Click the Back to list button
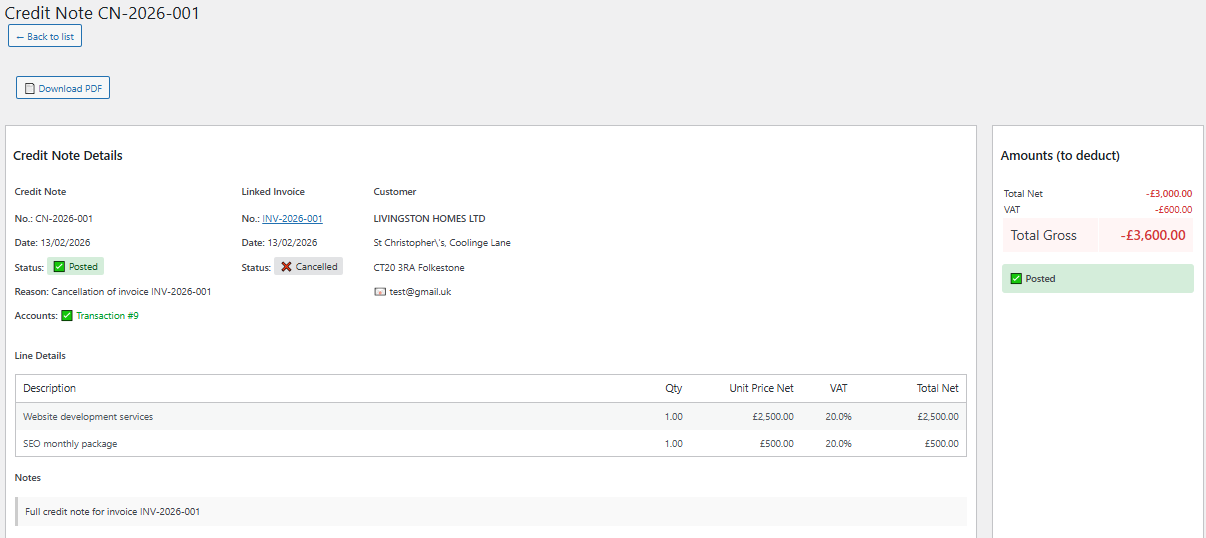 (45, 36)
